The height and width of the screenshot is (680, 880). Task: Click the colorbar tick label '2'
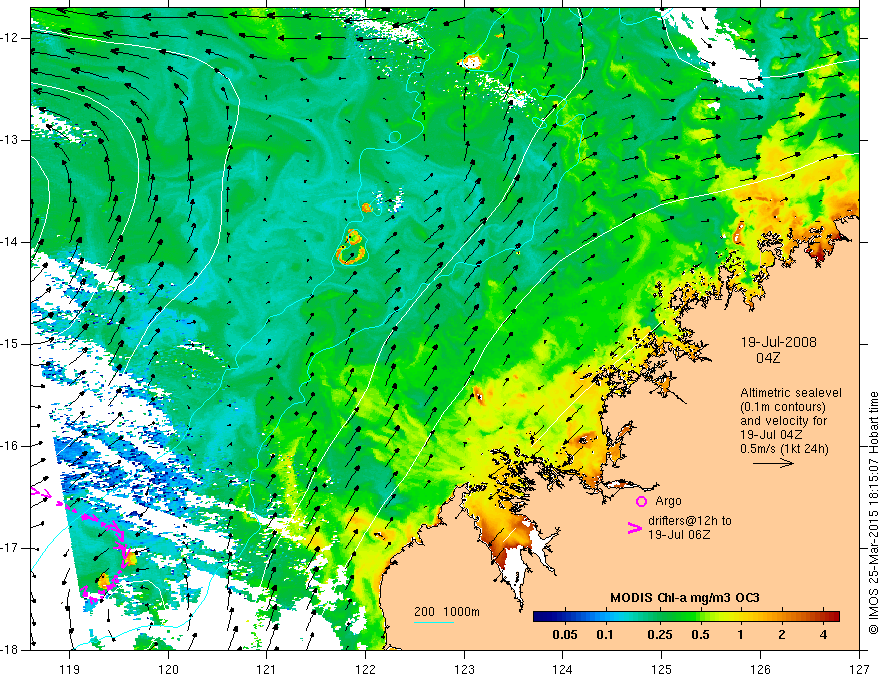(x=782, y=635)
